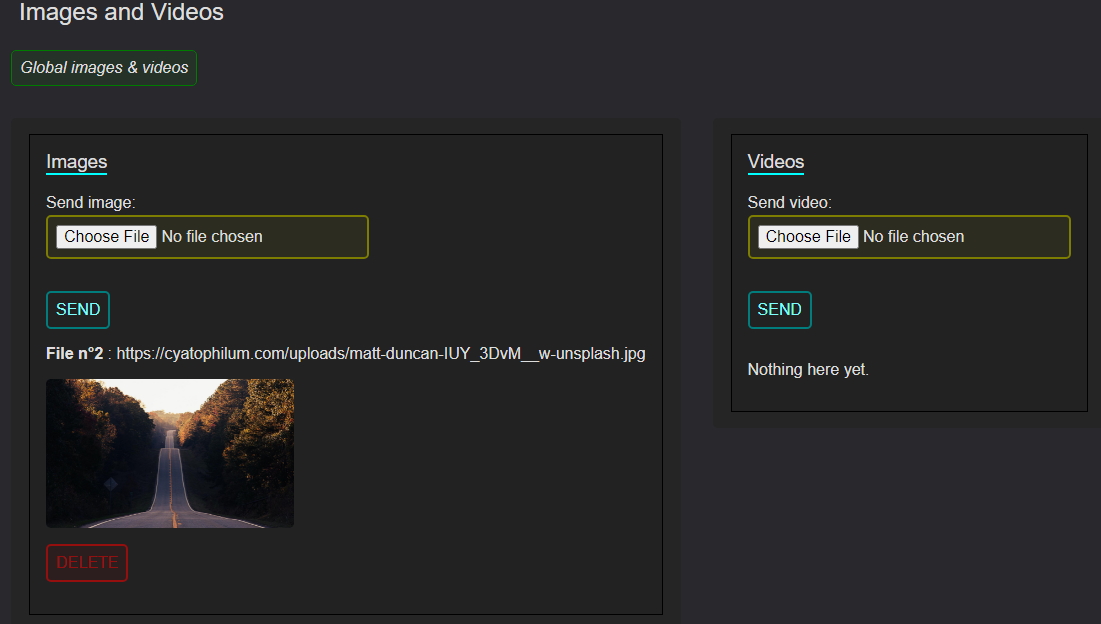Click the 'Send image:' label
This screenshot has height=624, width=1101.
click(x=90, y=203)
